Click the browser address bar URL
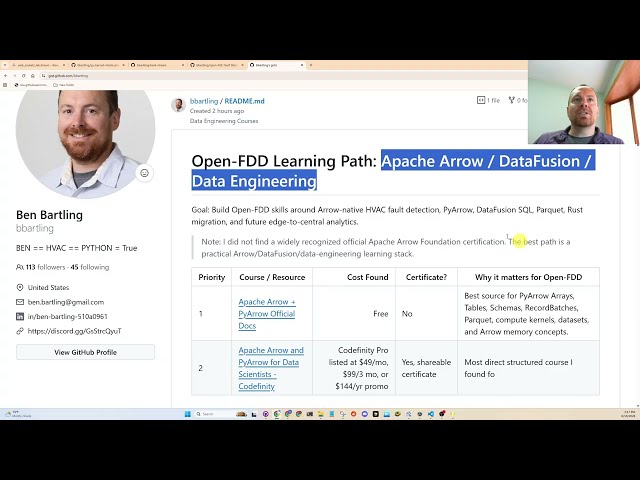 pyautogui.click(x=68, y=76)
